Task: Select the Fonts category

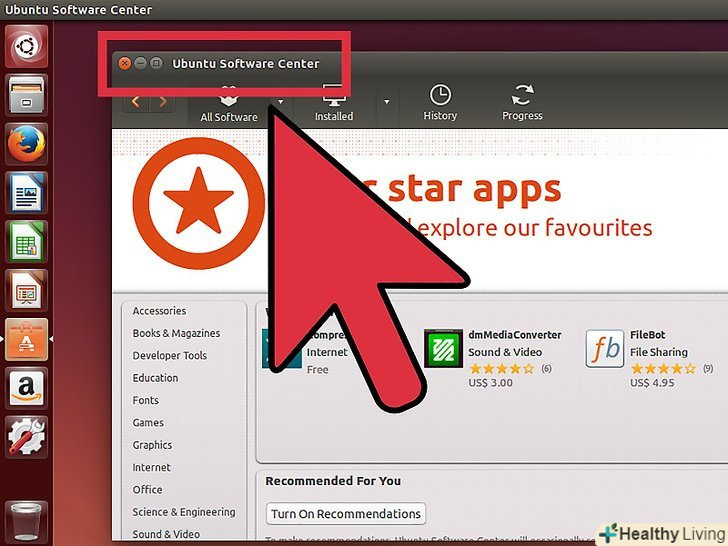Action: (146, 400)
